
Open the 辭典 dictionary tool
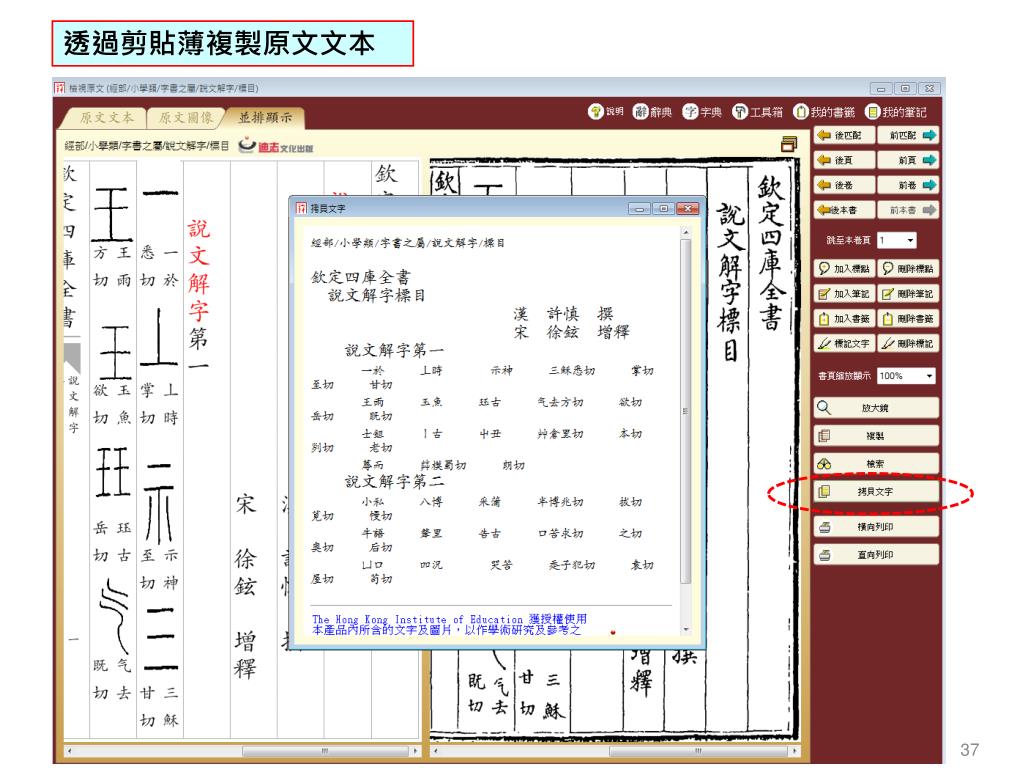point(652,112)
